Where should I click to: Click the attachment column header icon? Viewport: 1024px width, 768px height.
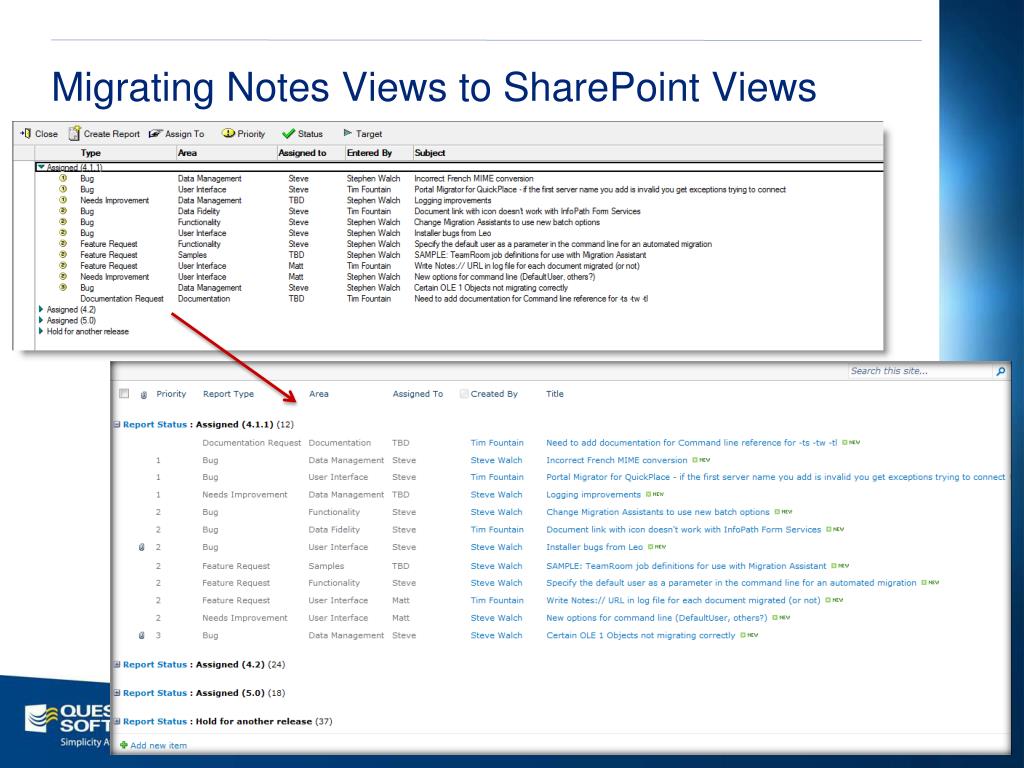tap(144, 394)
